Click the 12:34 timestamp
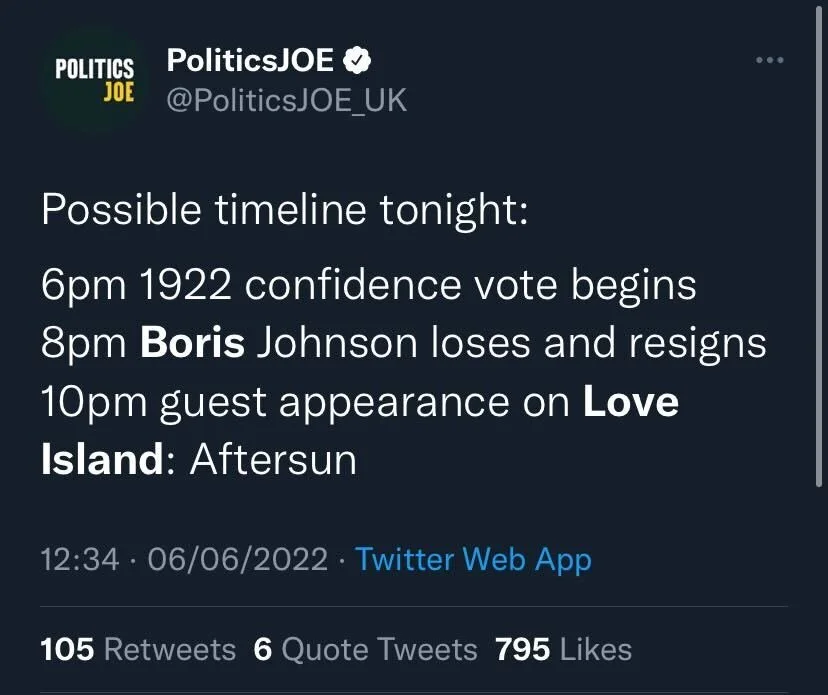This screenshot has width=828, height=695. [x=80, y=559]
